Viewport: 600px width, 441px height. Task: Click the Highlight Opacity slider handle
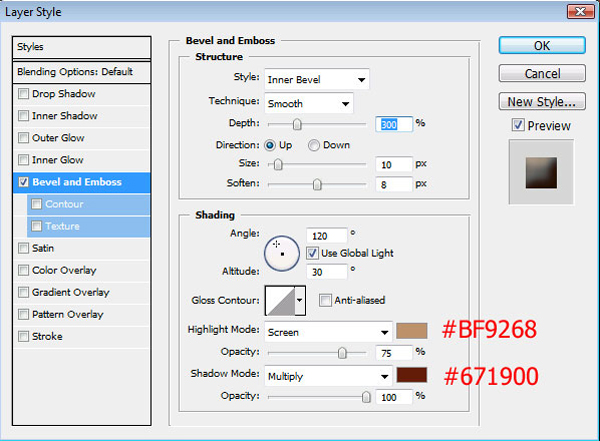tap(342, 353)
